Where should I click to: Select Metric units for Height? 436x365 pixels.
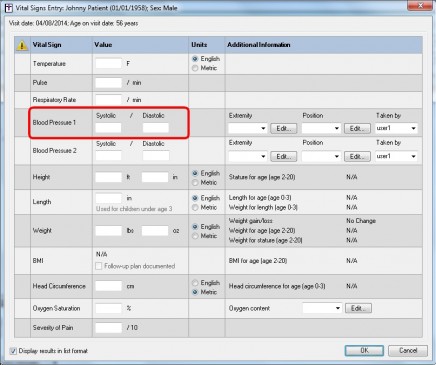click(x=195, y=183)
